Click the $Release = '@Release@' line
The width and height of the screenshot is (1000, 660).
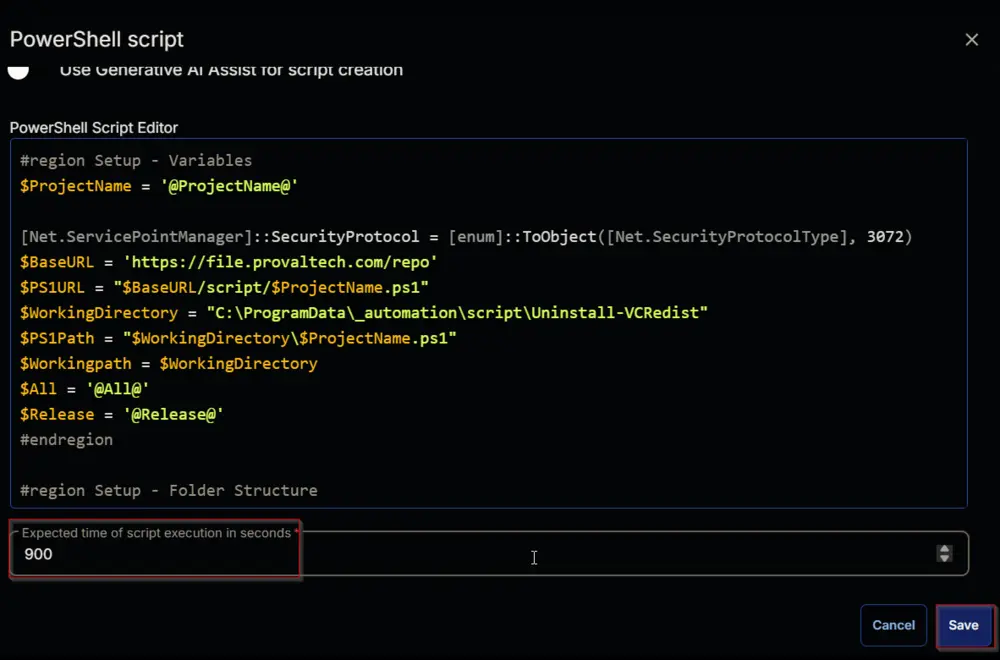pos(121,414)
